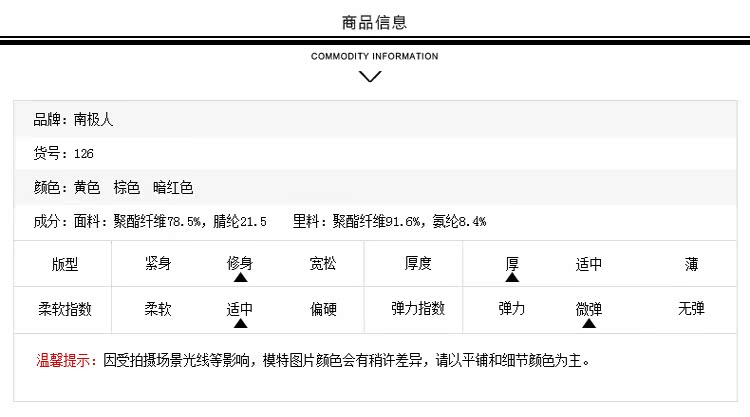The width and height of the screenshot is (750, 417).
Task: Select the 薄 thickness option
Action: [691, 264]
